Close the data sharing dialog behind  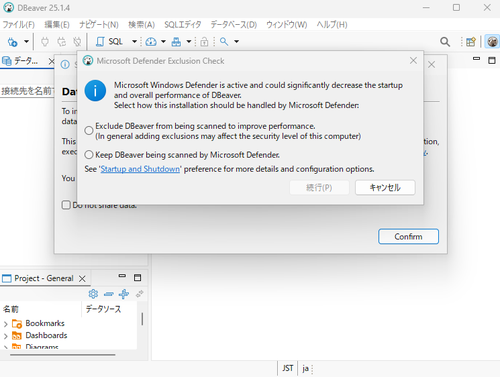431,65
